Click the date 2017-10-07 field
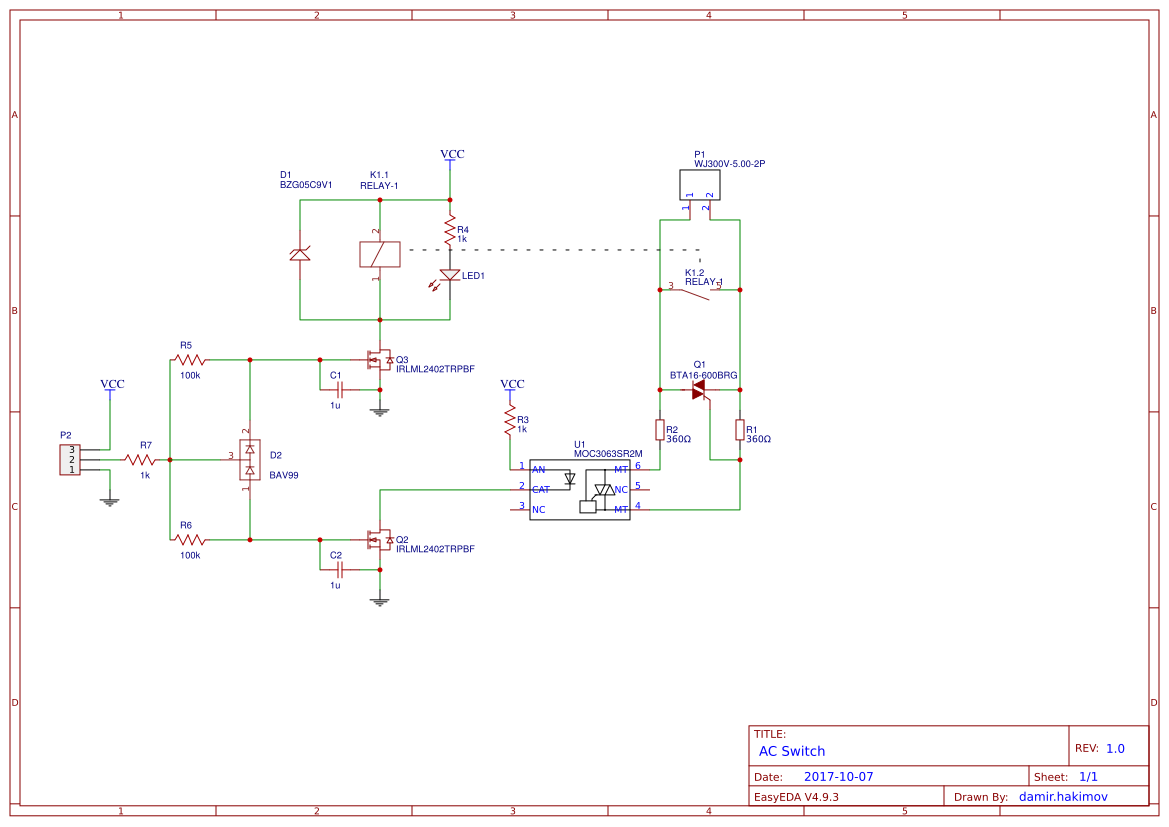The width and height of the screenshot is (1169, 827). [x=838, y=775]
